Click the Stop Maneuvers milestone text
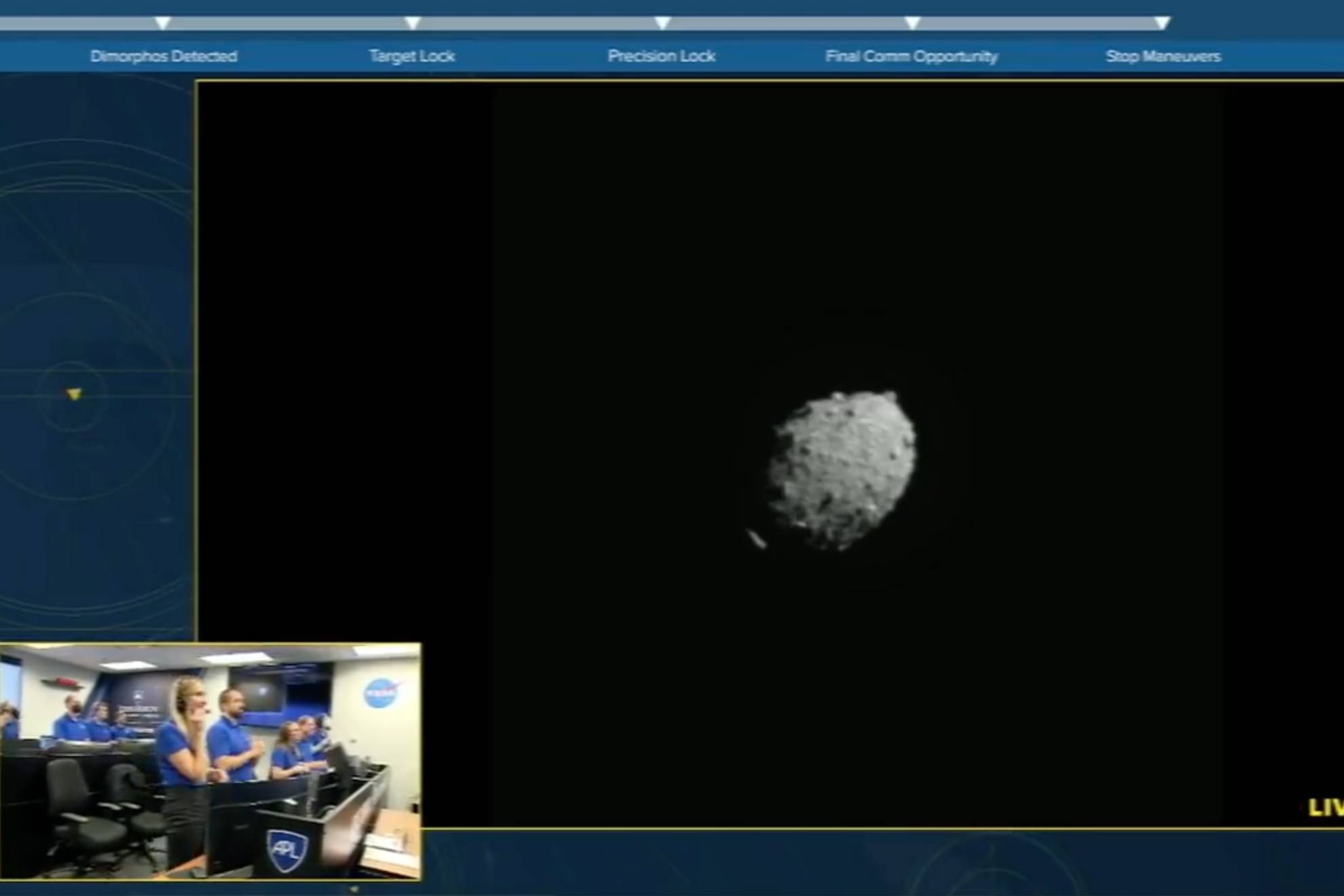This screenshot has width=1344, height=896. click(1163, 56)
